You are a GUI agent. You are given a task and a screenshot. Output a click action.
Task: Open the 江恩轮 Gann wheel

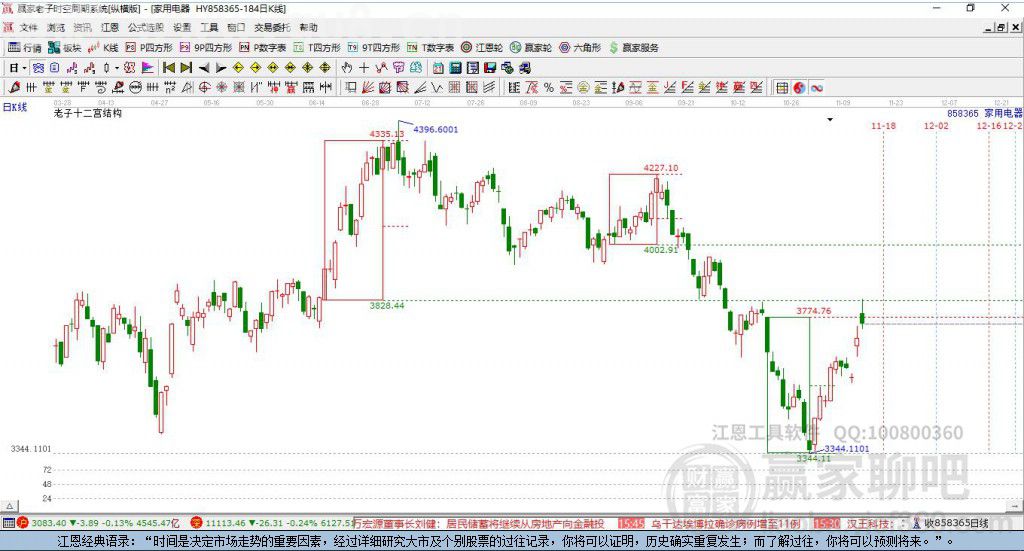(x=482, y=48)
